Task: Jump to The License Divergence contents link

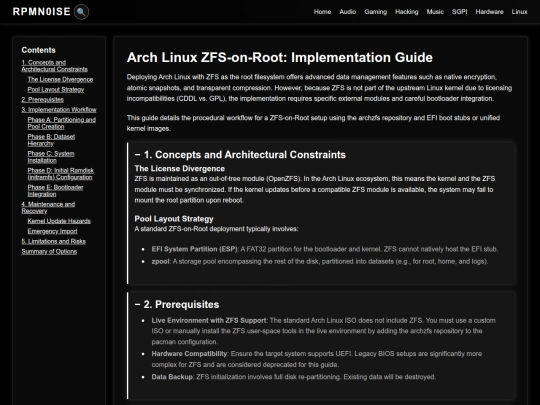Action: (x=60, y=79)
